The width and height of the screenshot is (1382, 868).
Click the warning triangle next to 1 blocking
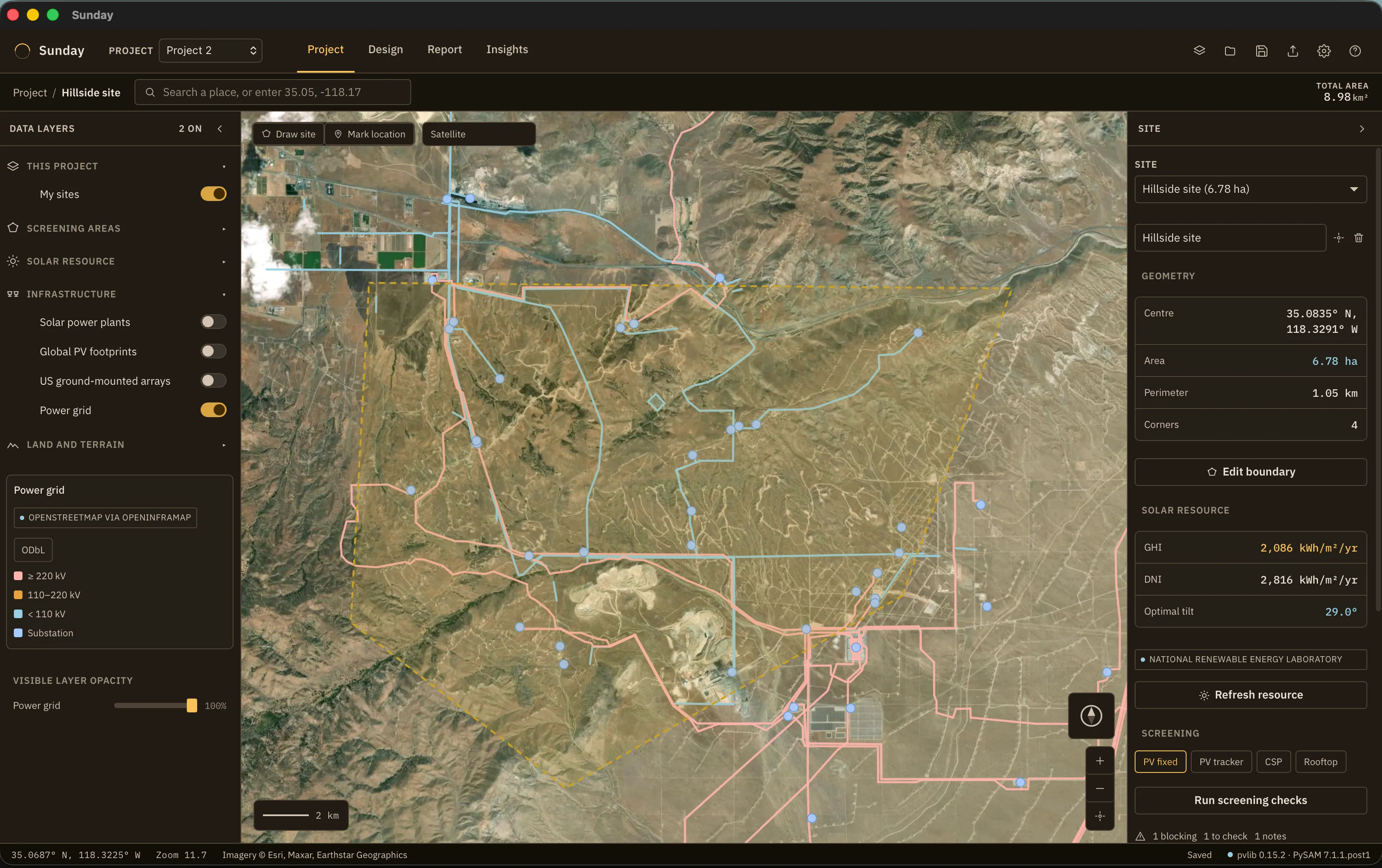click(x=1140, y=836)
